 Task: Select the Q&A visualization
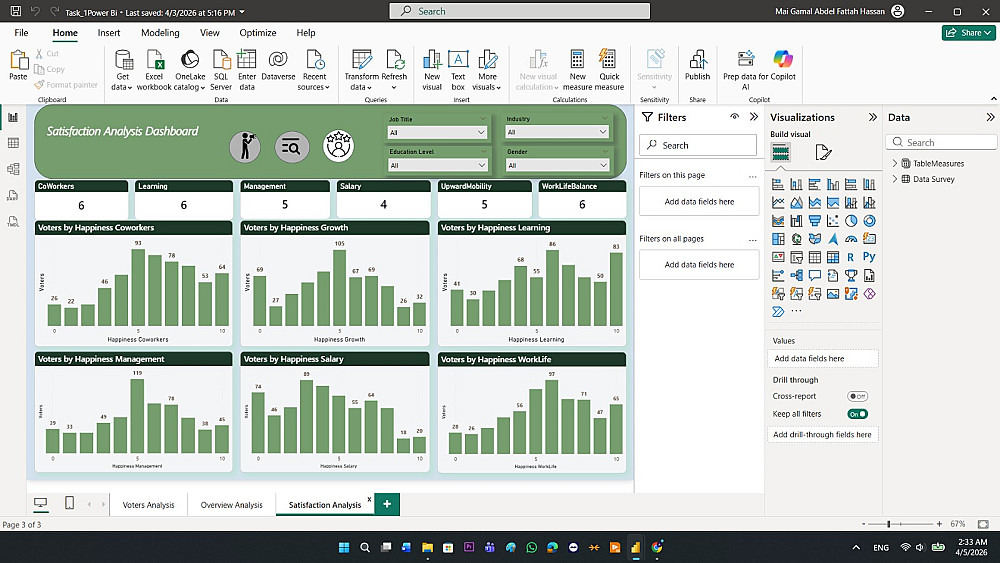pos(814,275)
